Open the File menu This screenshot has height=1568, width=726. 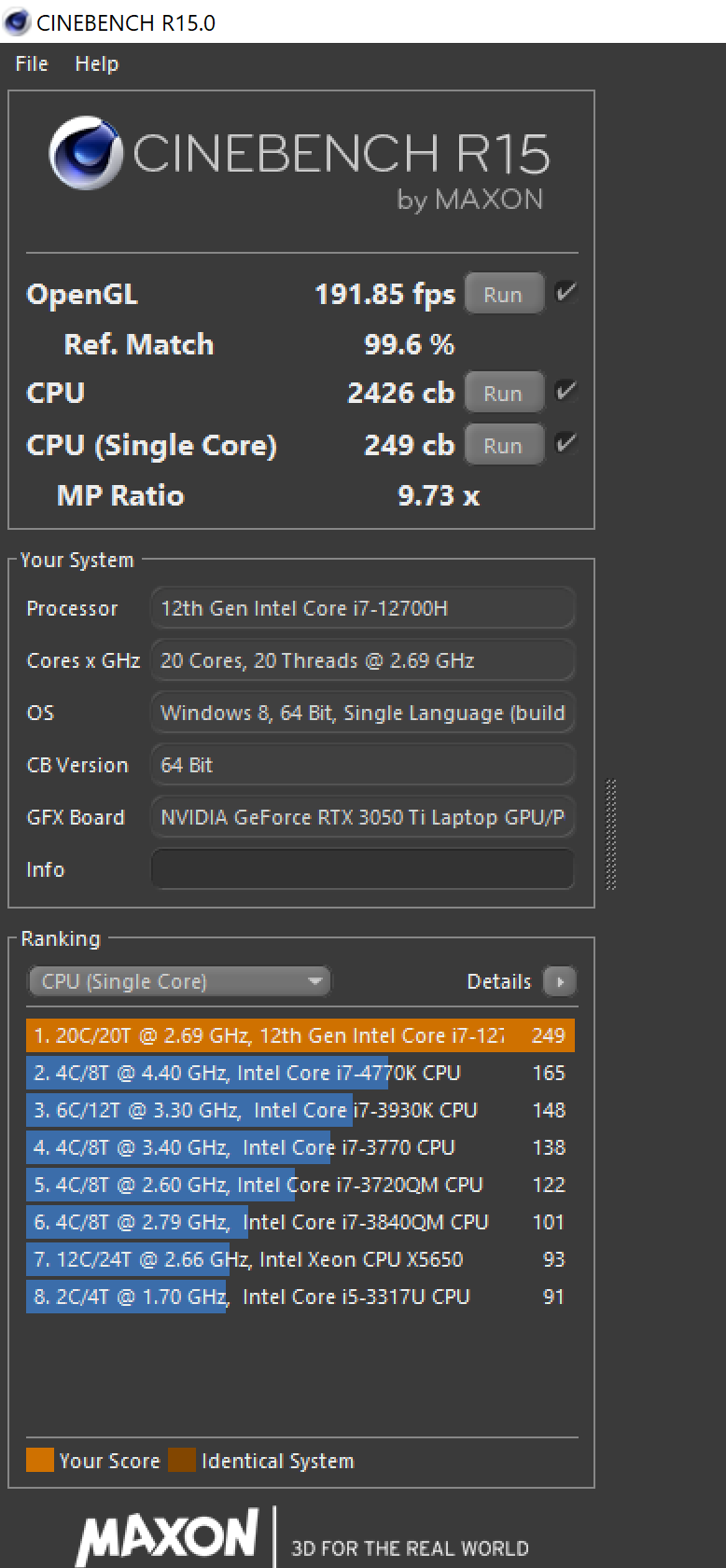click(32, 63)
